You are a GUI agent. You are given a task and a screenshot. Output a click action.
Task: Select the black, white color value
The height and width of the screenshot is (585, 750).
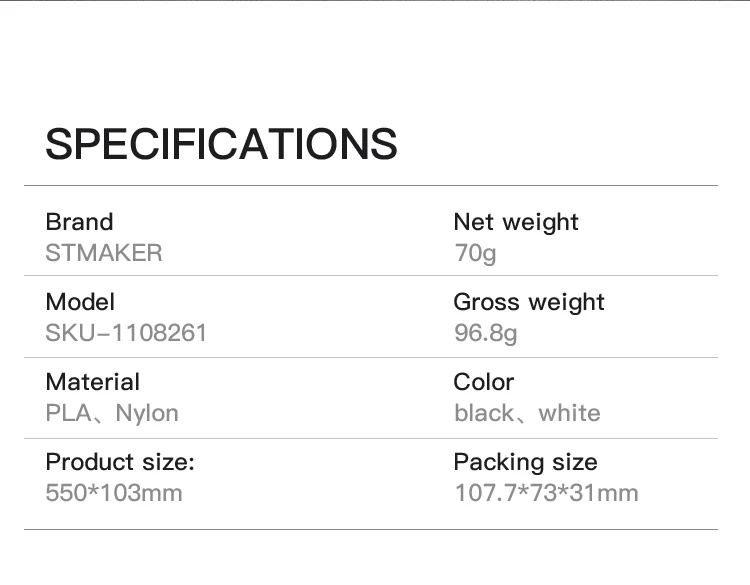(527, 413)
